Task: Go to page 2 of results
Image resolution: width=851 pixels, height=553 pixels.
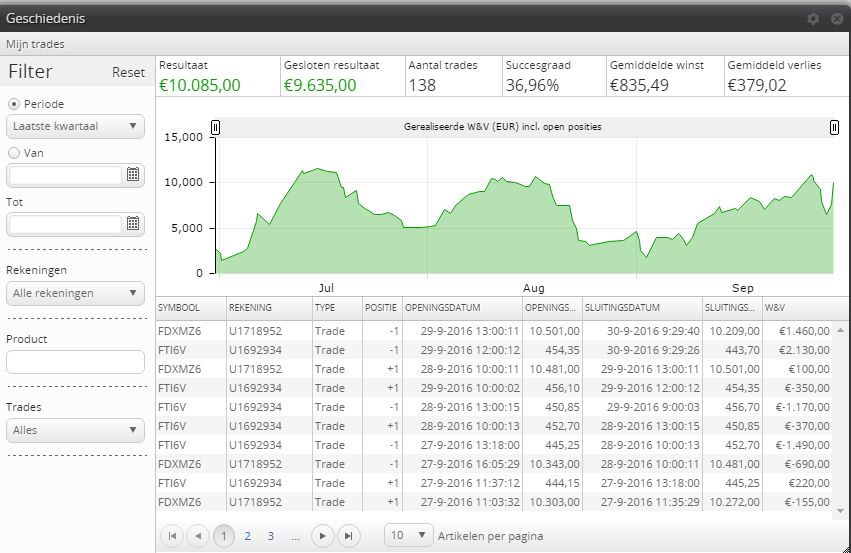Action: (247, 536)
